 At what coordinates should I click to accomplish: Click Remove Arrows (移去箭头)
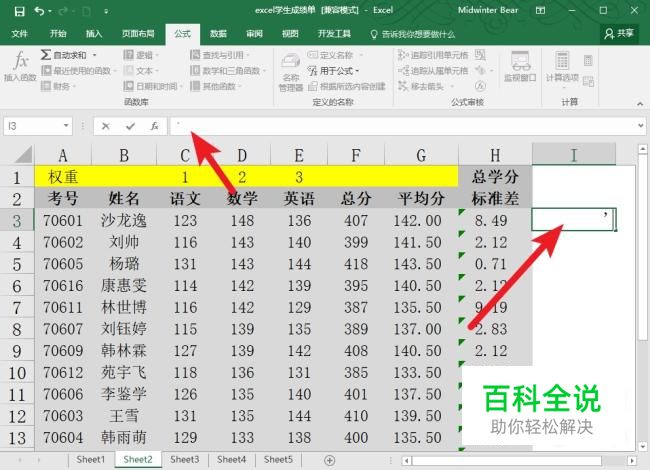(x=421, y=86)
